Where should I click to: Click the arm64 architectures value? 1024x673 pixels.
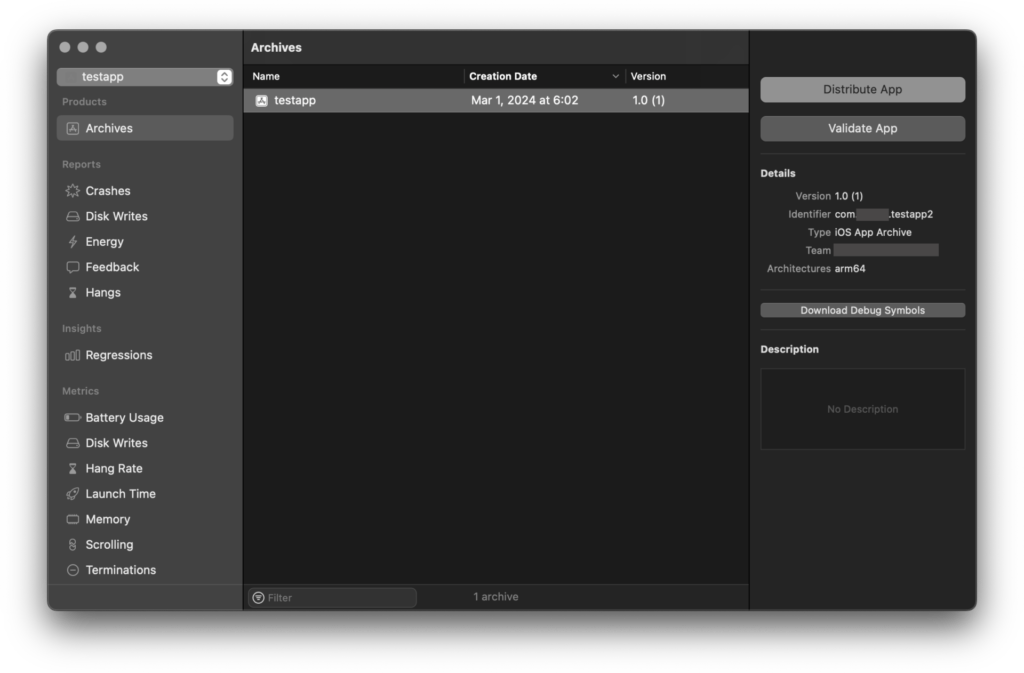pyautogui.click(x=850, y=269)
